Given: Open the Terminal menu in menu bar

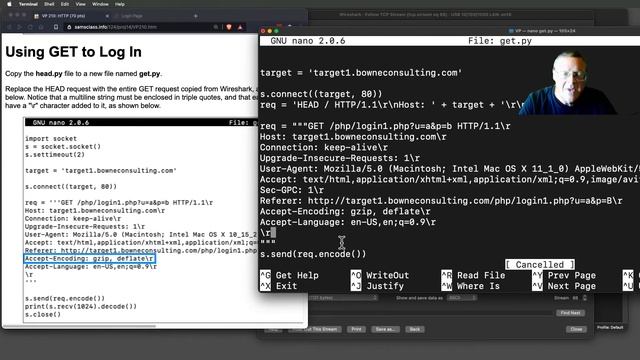Looking at the screenshot, I should tap(28, 4).
